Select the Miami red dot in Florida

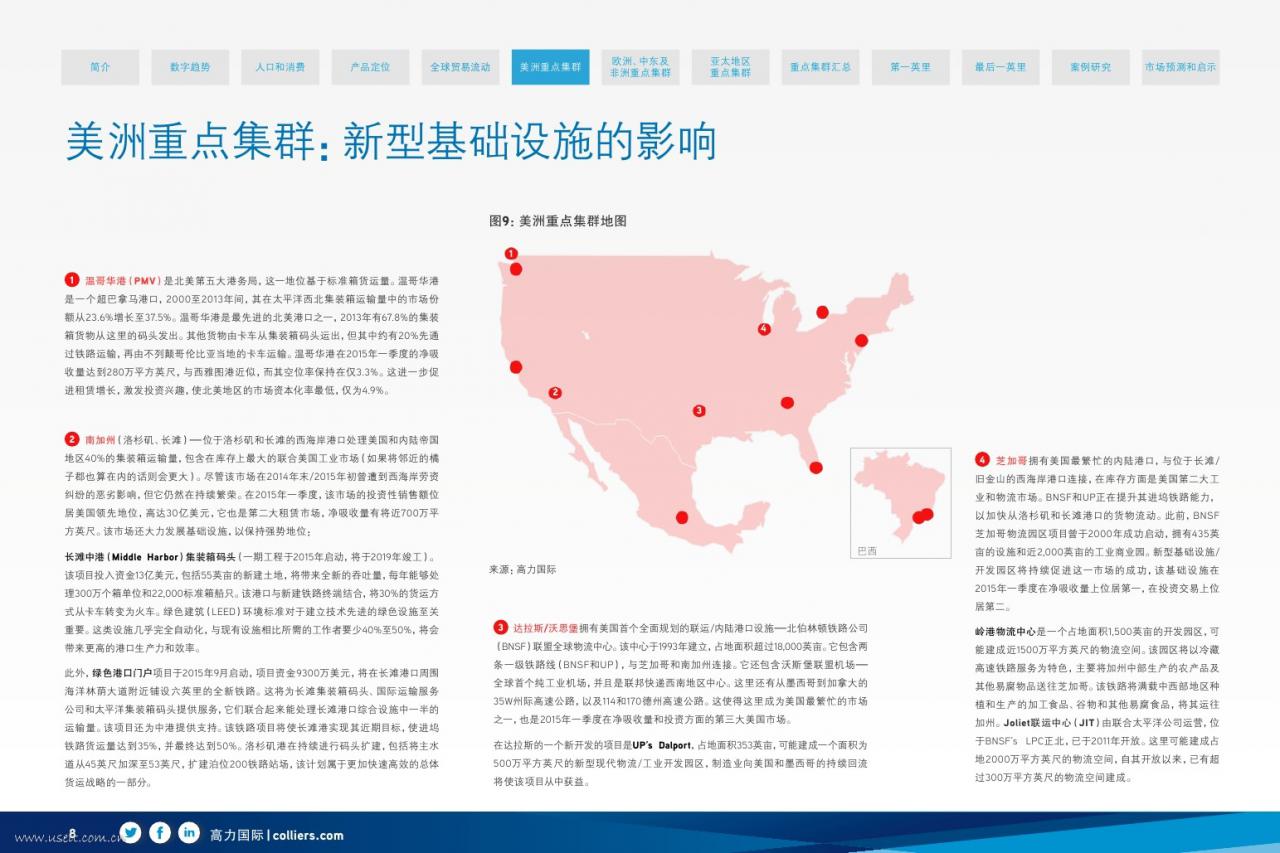coord(816,467)
